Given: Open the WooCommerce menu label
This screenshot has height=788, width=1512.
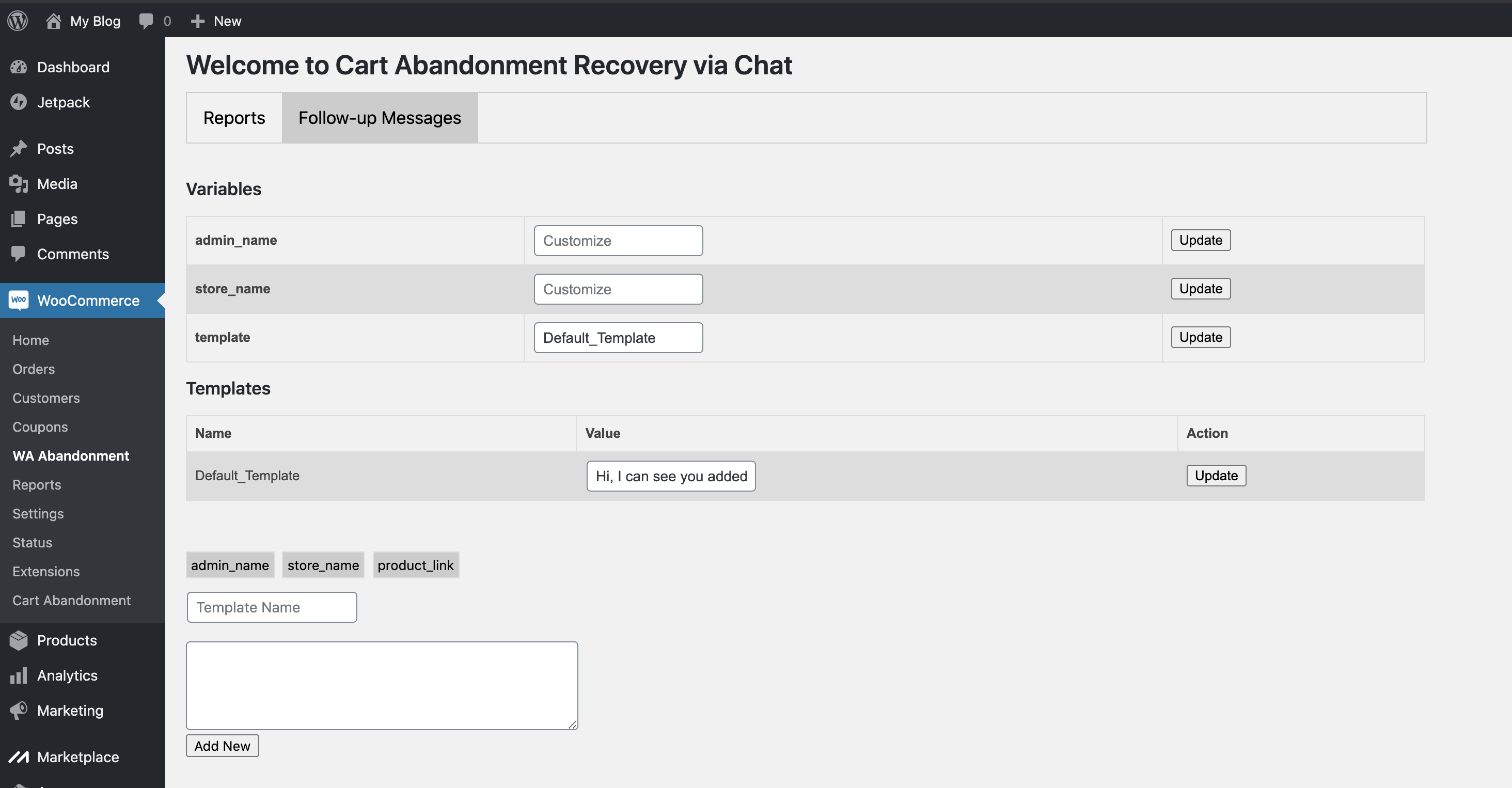Looking at the screenshot, I should [x=88, y=301].
